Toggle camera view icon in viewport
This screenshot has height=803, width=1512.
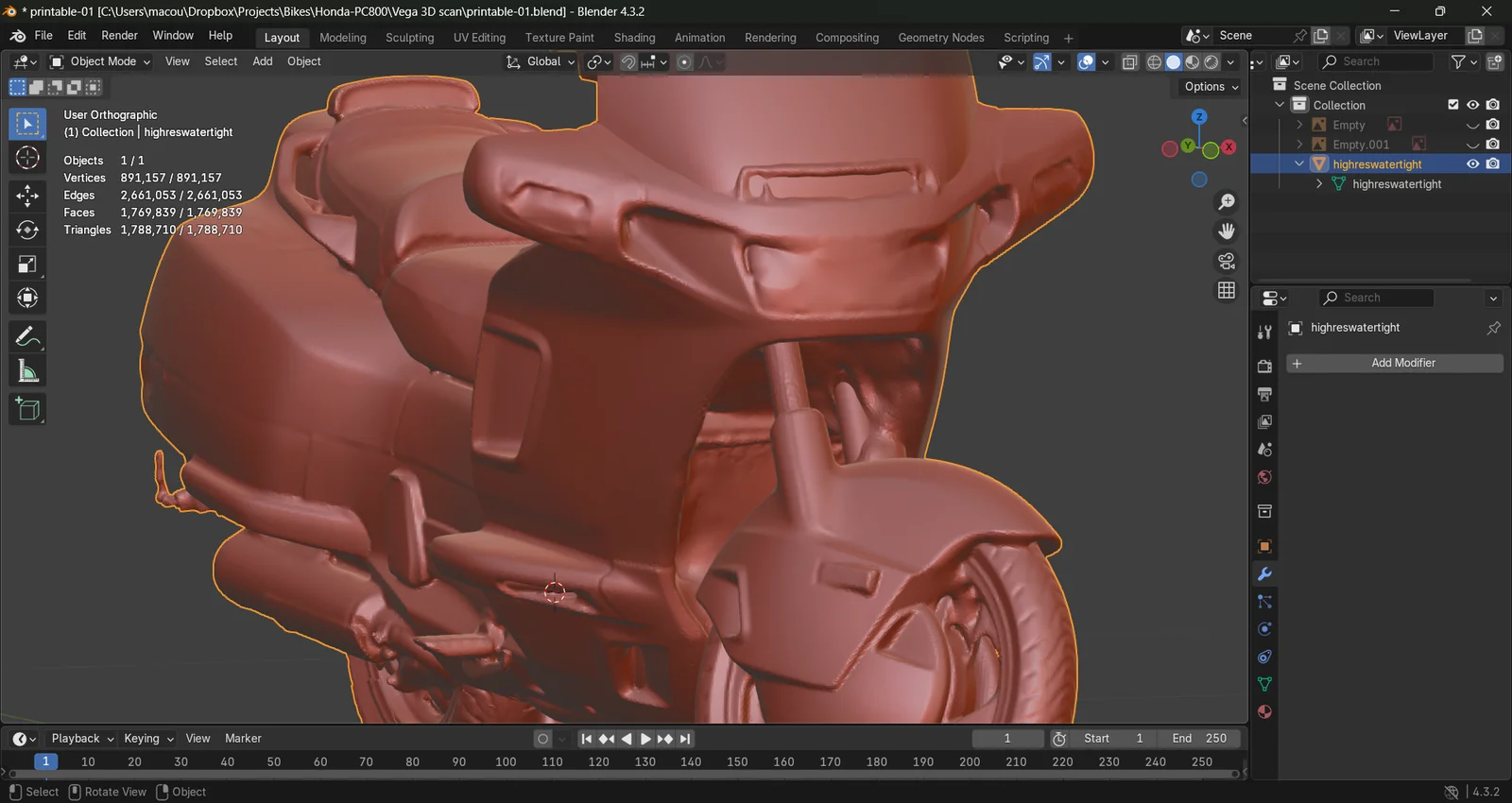[x=1227, y=261]
